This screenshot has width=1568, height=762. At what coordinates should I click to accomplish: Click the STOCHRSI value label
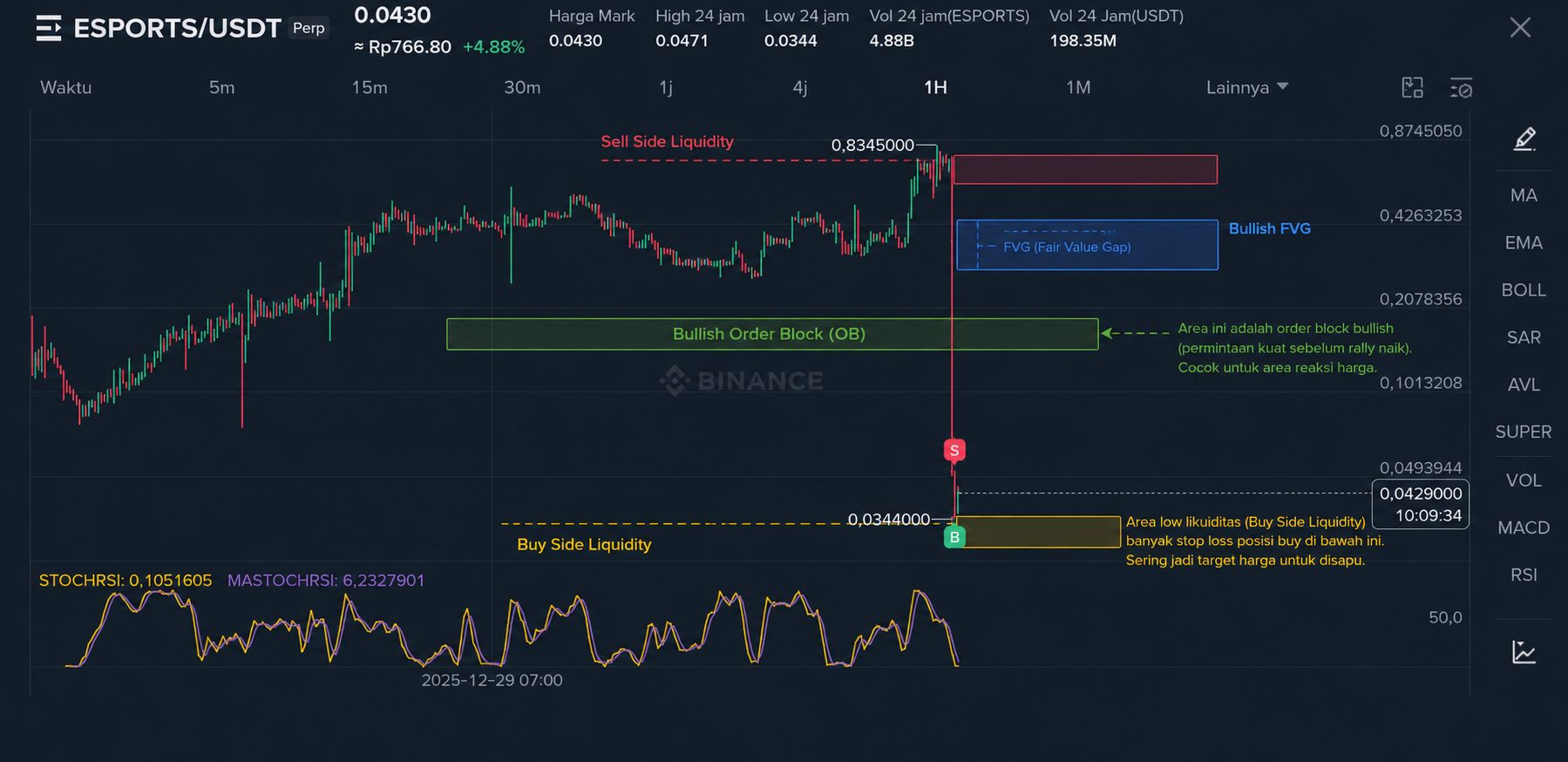[126, 581]
